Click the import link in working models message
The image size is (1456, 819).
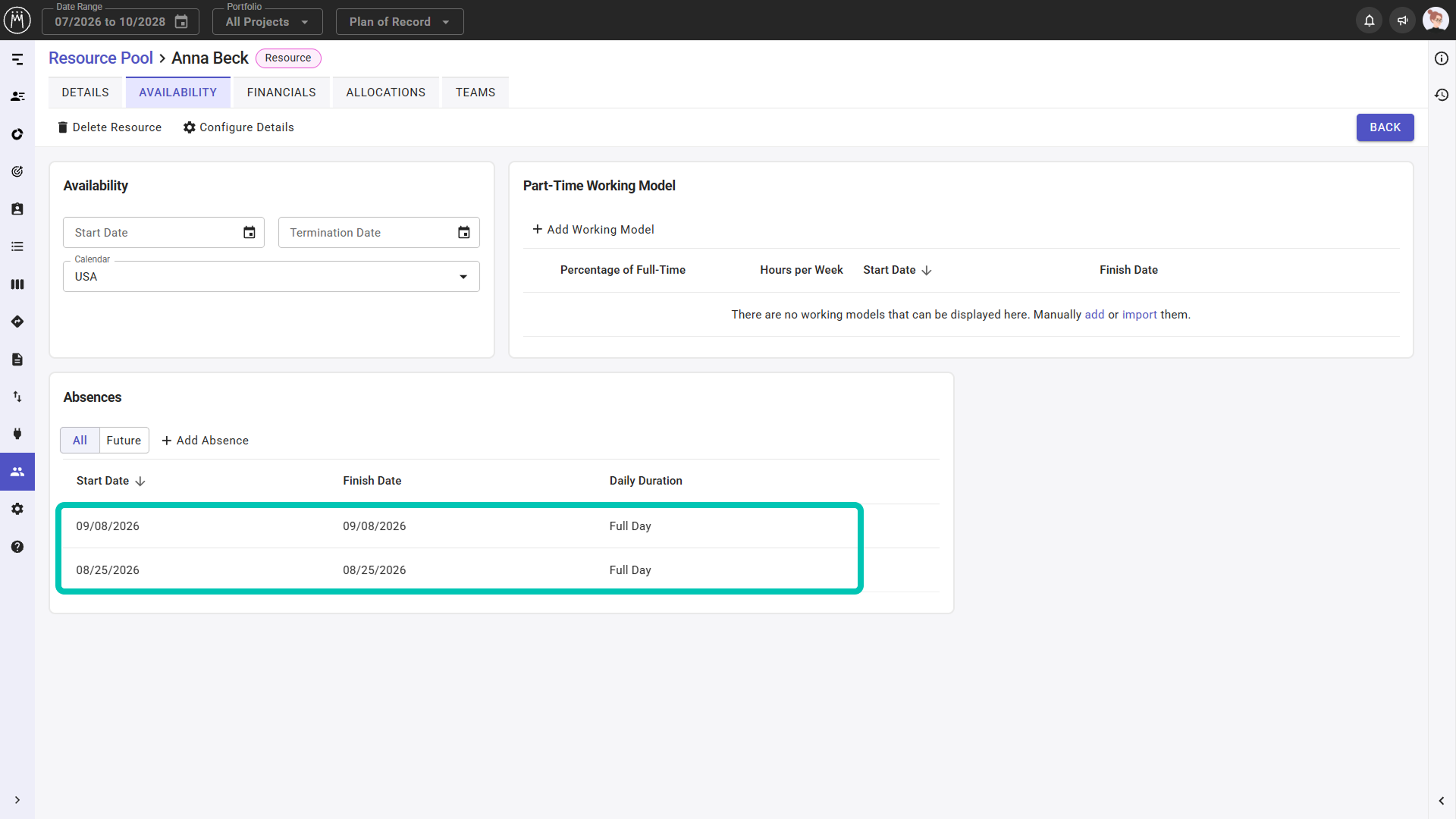(1139, 315)
